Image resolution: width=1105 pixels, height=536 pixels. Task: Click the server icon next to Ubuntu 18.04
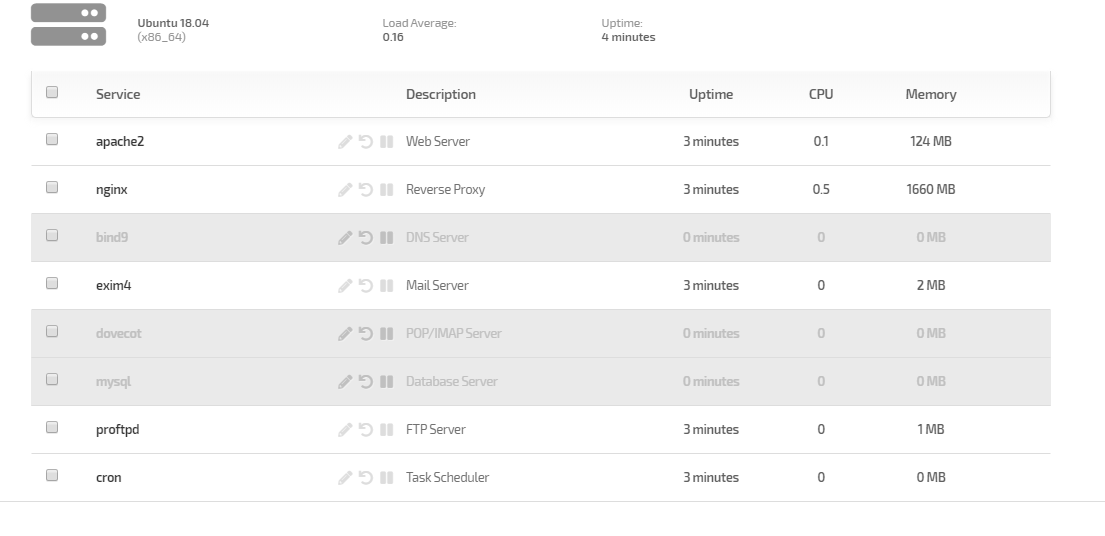click(x=68, y=25)
